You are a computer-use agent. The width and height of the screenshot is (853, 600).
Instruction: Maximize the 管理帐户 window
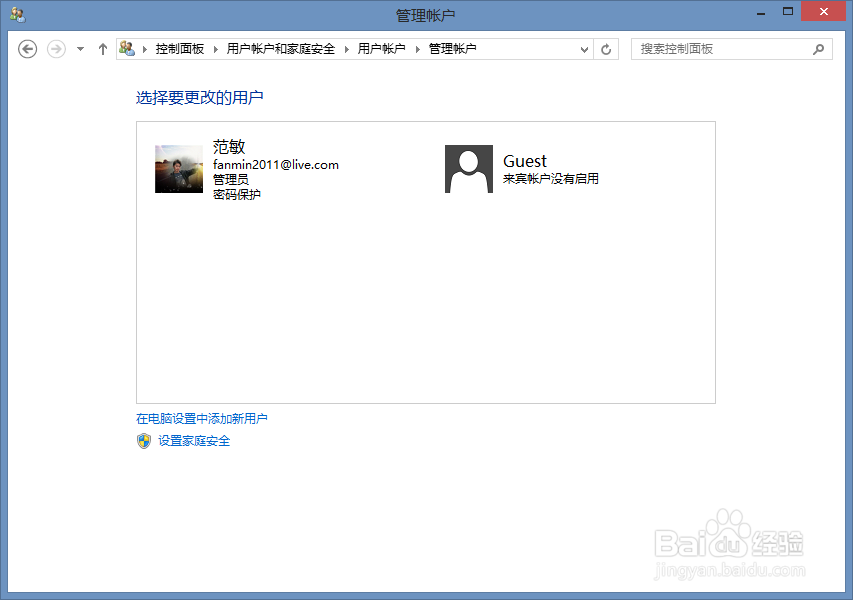tap(788, 11)
